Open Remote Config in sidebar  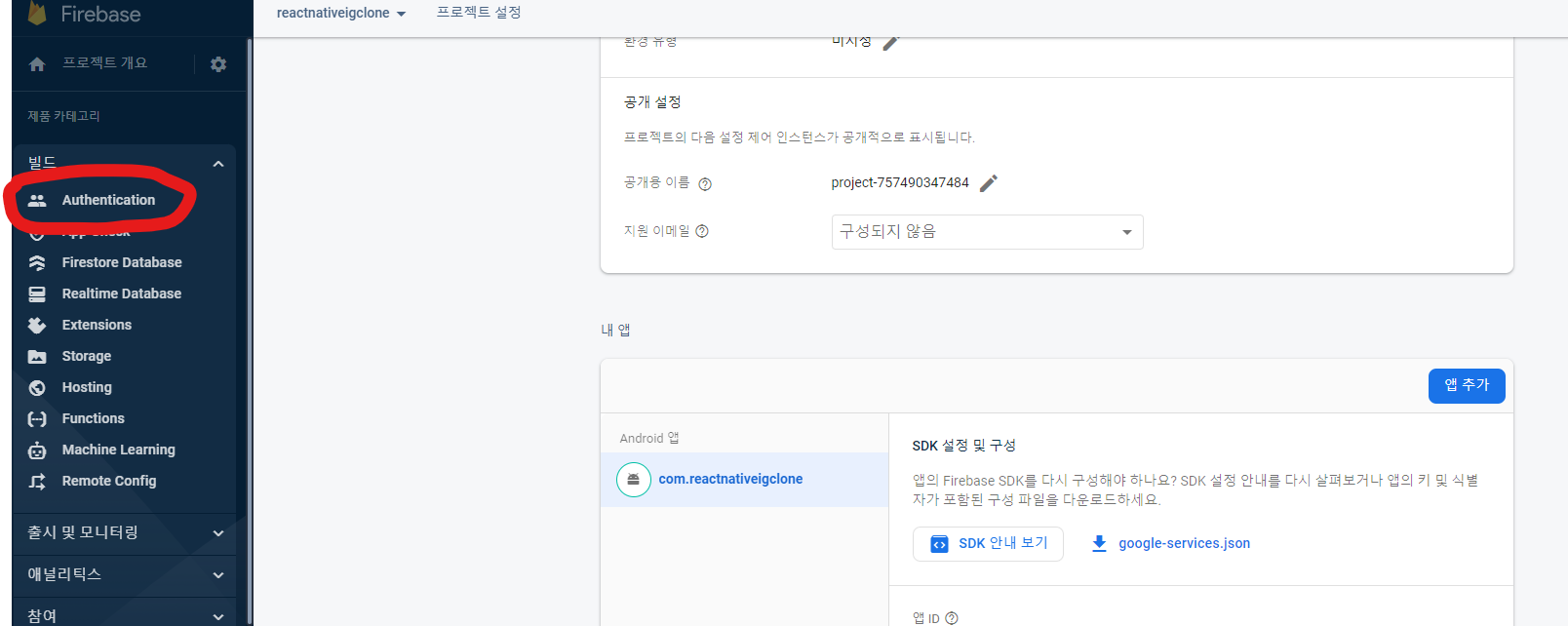point(108,481)
